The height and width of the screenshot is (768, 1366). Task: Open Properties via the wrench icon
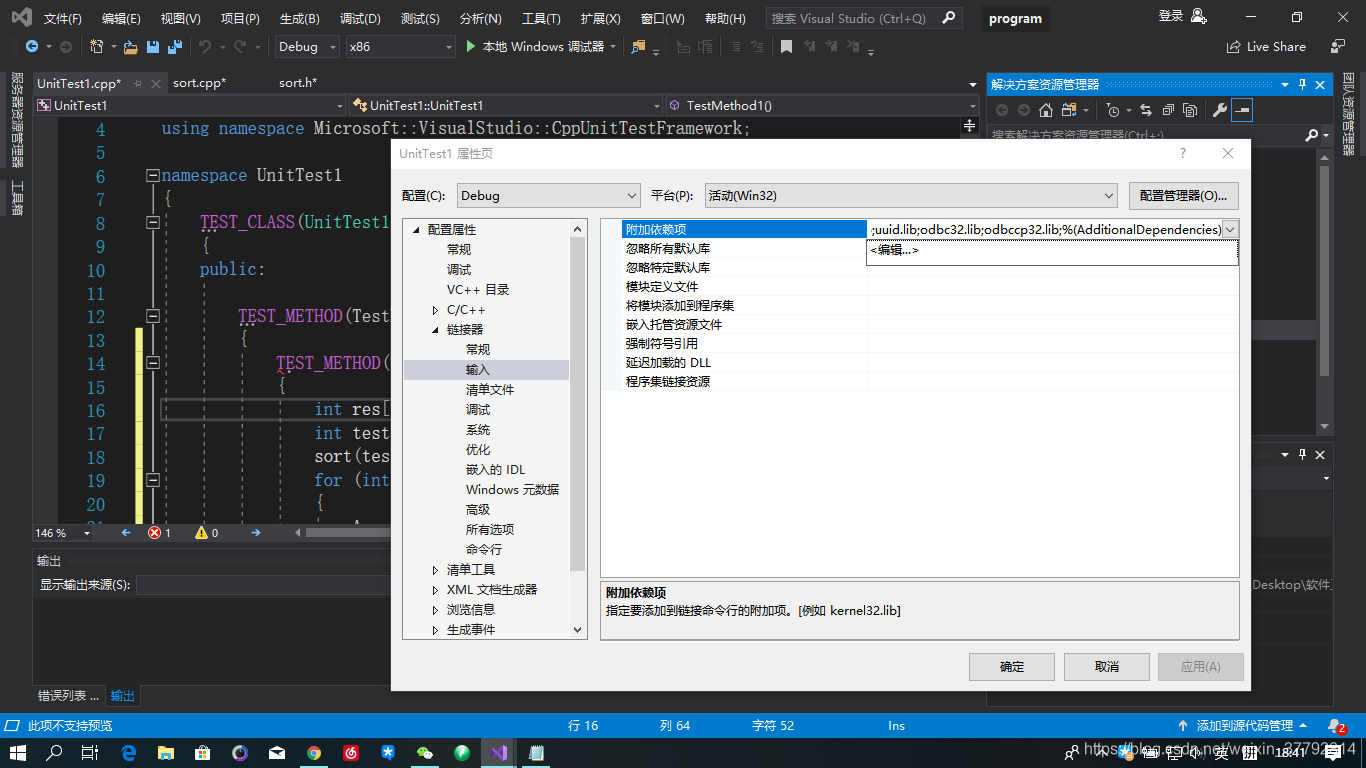(1221, 110)
